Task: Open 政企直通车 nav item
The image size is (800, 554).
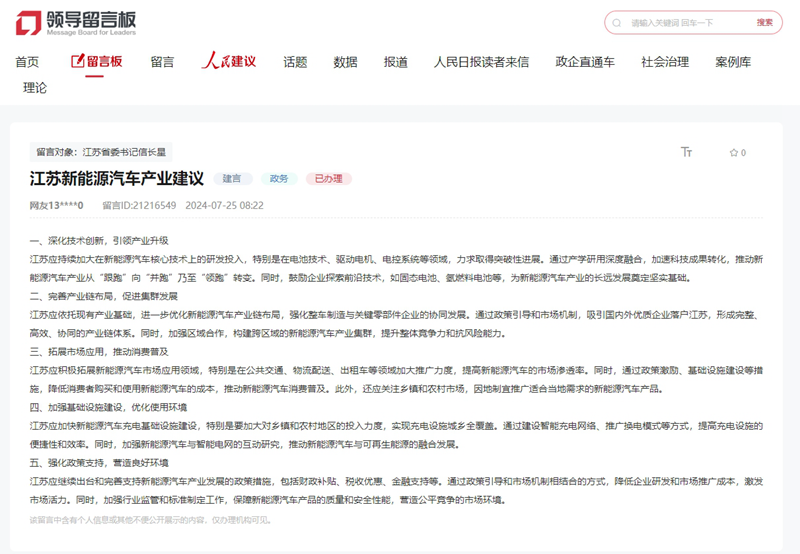Action: (x=585, y=62)
